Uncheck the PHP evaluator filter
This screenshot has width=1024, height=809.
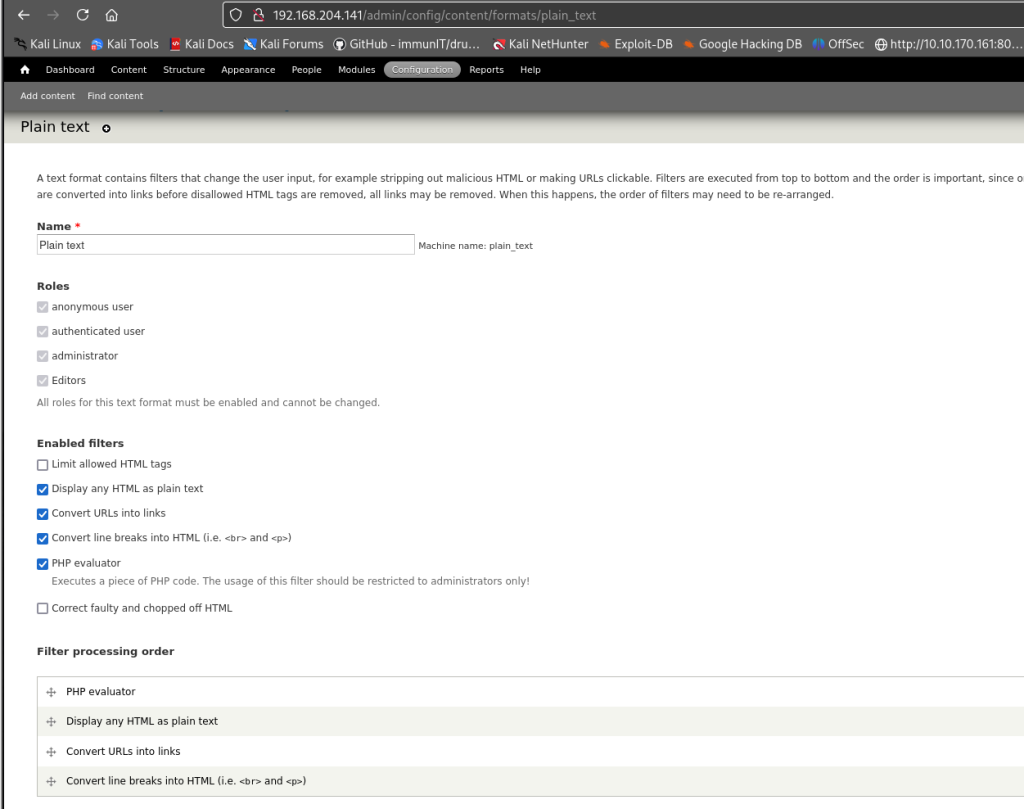pos(43,564)
